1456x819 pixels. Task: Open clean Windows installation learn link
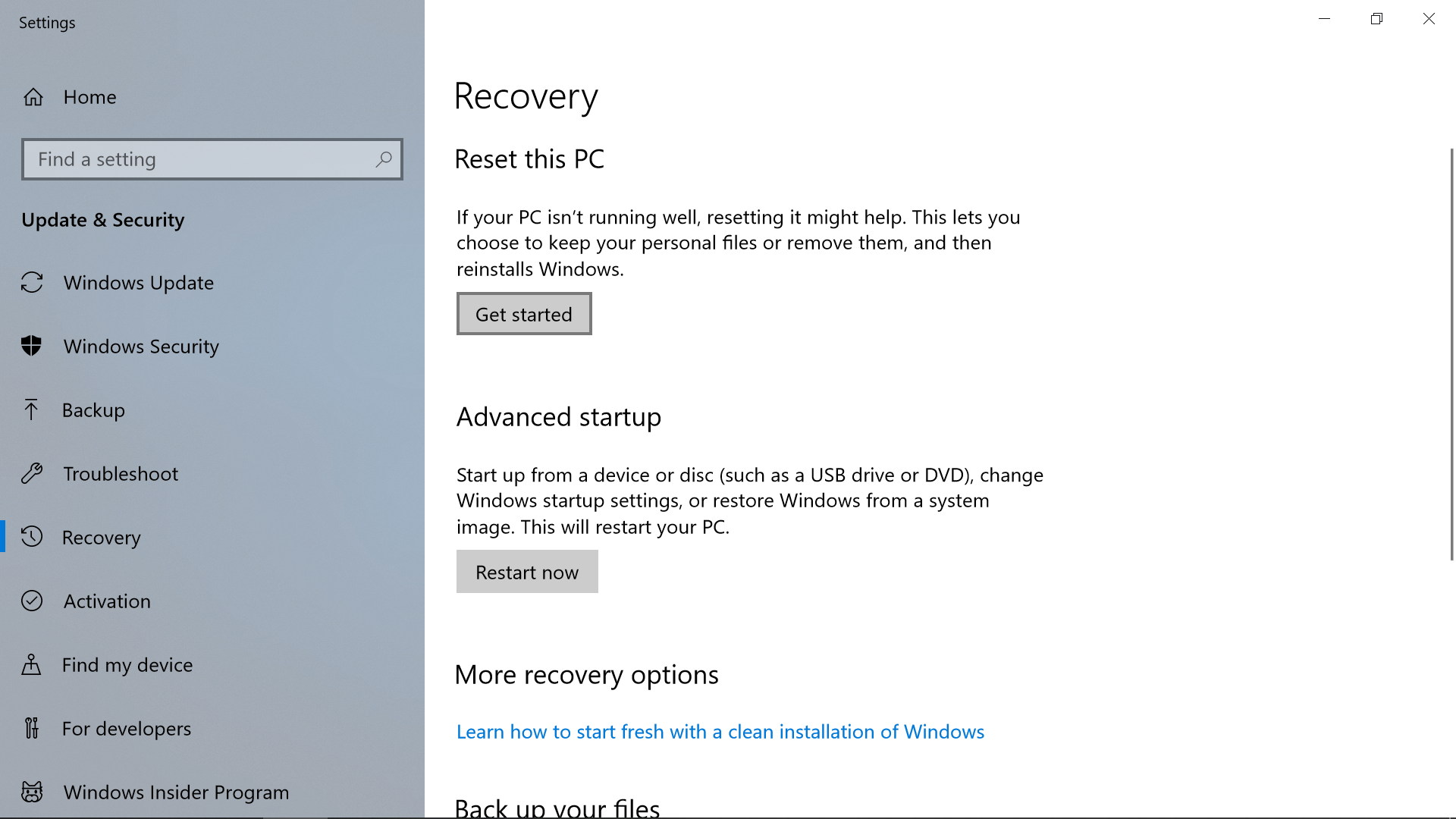coord(720,731)
